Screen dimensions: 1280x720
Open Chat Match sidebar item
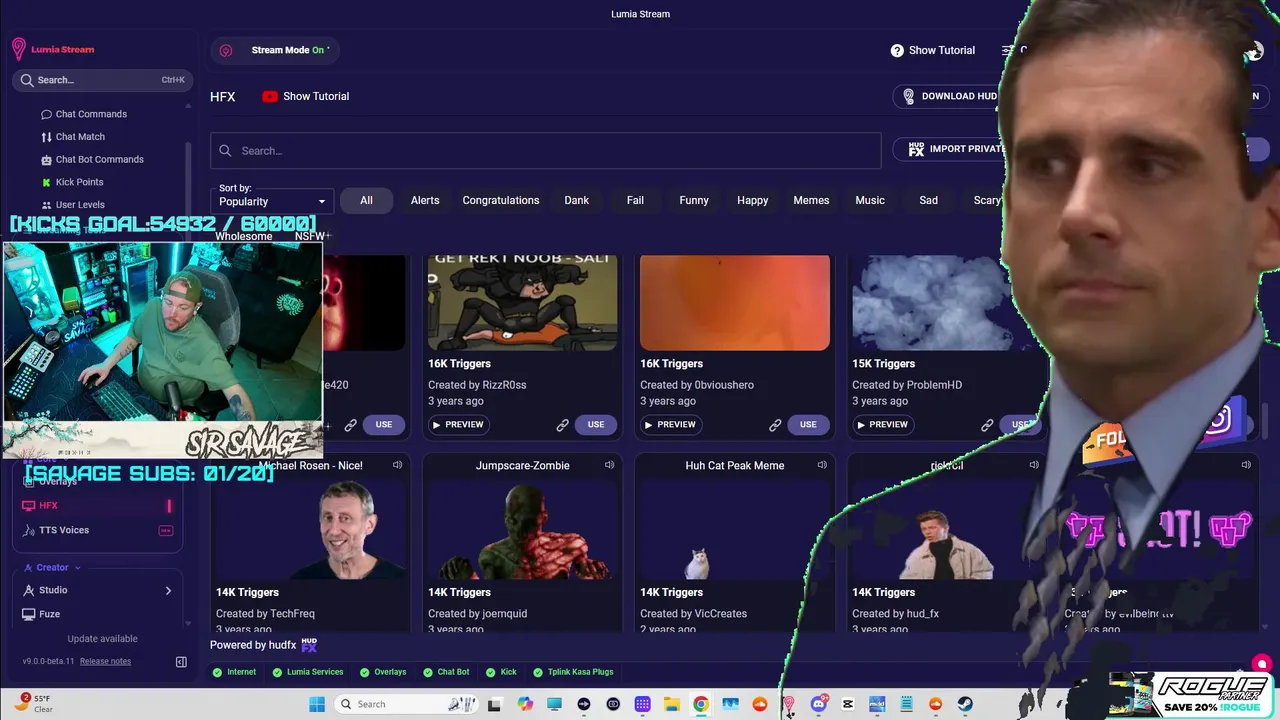pos(80,137)
